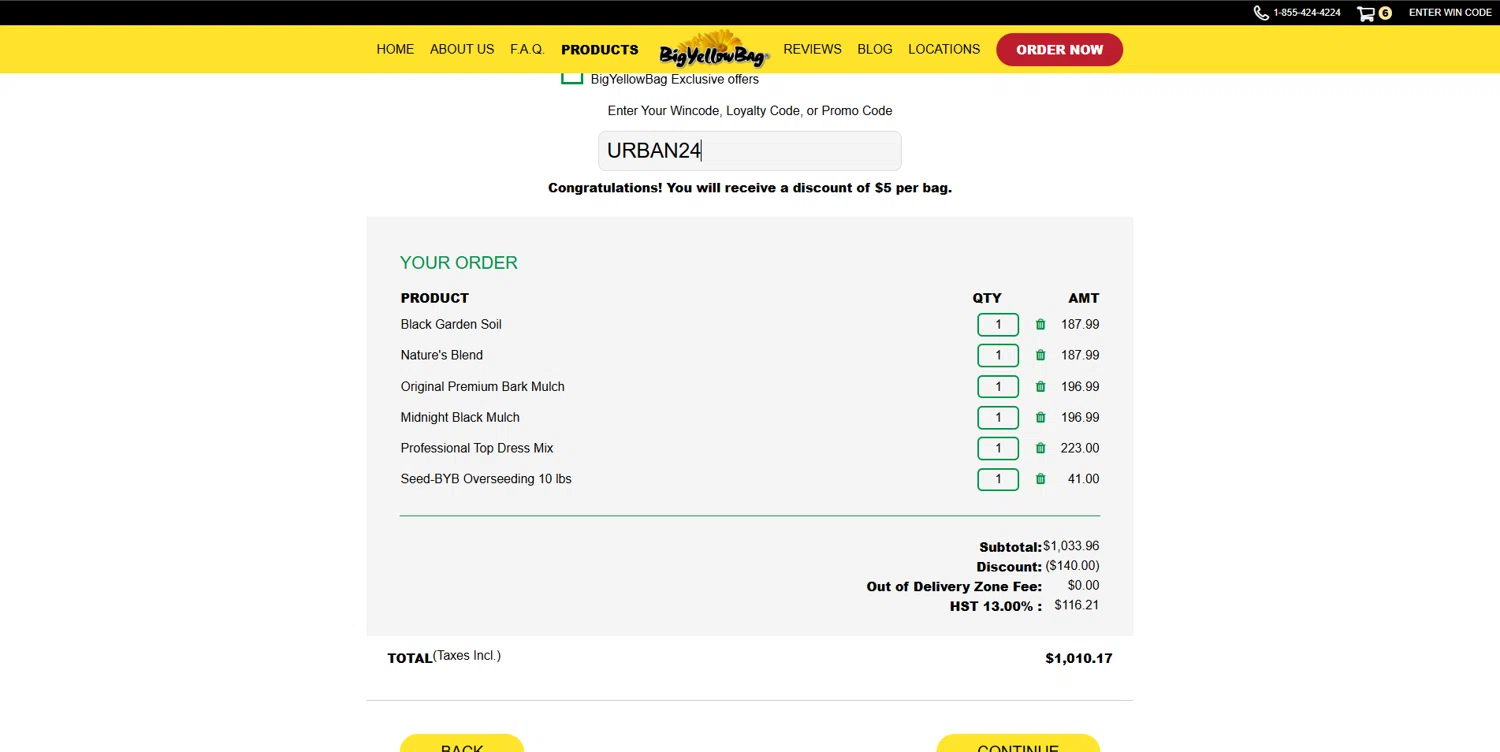
Task: Open LOCATIONS in navigation
Action: (944, 49)
